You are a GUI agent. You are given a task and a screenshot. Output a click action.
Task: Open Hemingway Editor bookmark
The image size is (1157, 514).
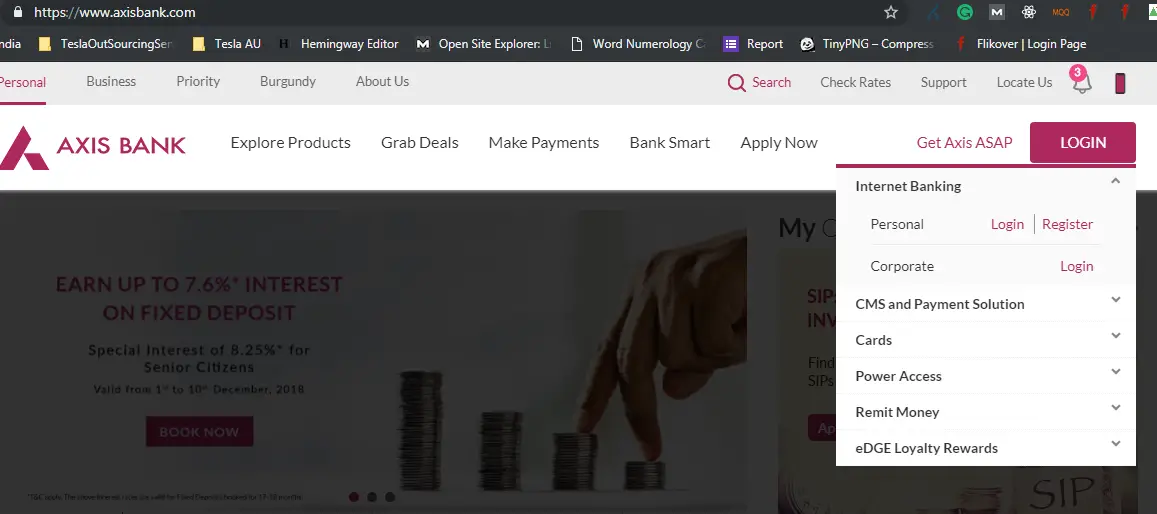pos(339,44)
